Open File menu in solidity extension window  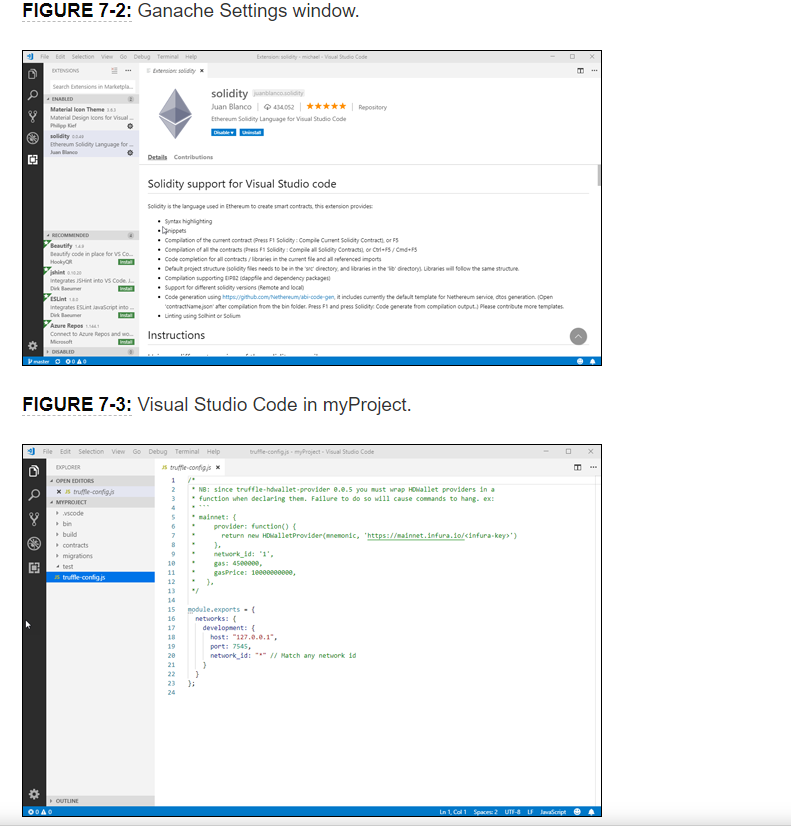(x=44, y=57)
